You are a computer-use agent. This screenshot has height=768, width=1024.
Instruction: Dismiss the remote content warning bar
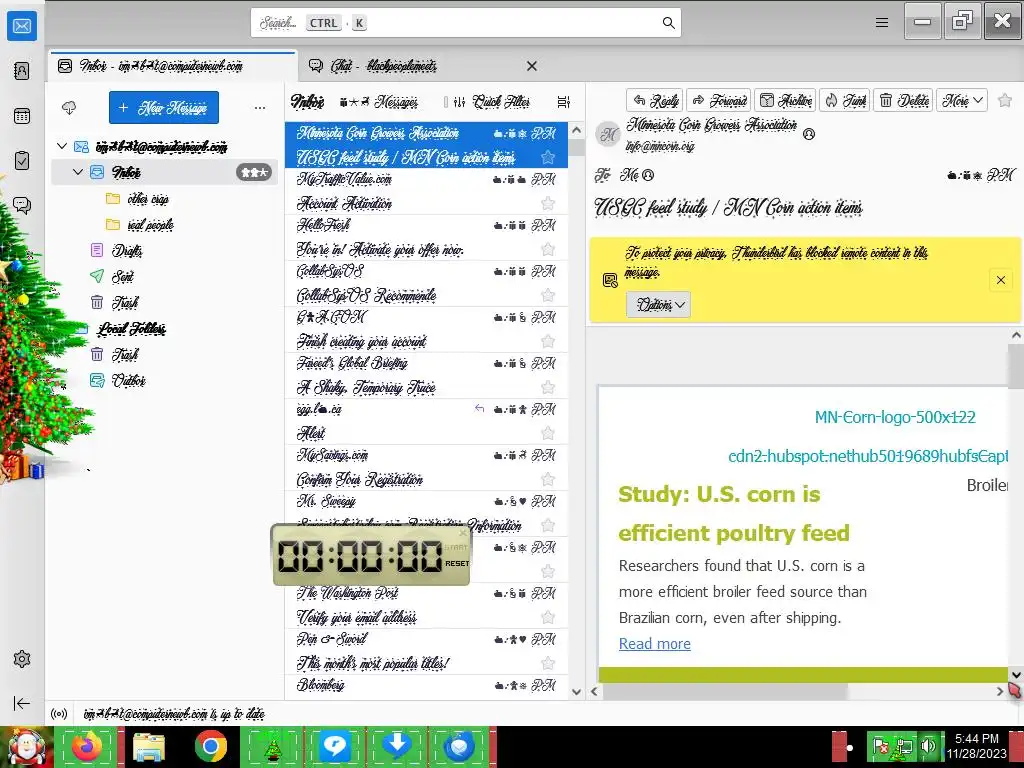pos(1000,280)
